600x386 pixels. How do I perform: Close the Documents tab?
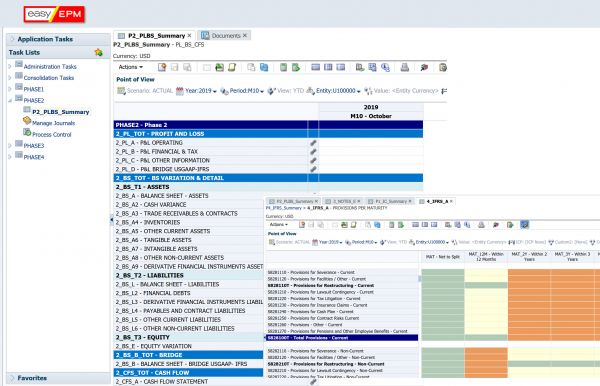[x=245, y=35]
